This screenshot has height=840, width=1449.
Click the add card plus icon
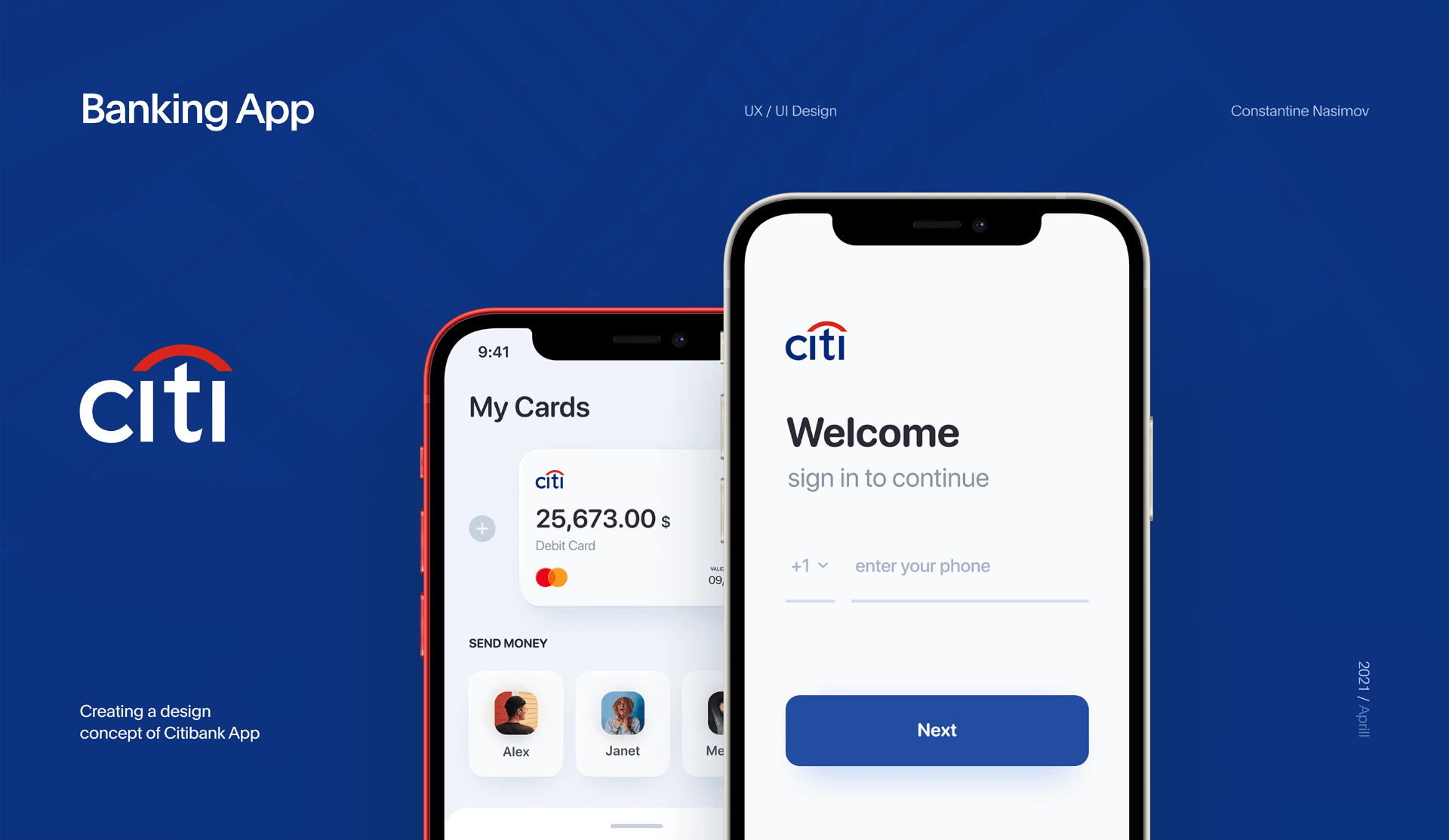[481, 527]
